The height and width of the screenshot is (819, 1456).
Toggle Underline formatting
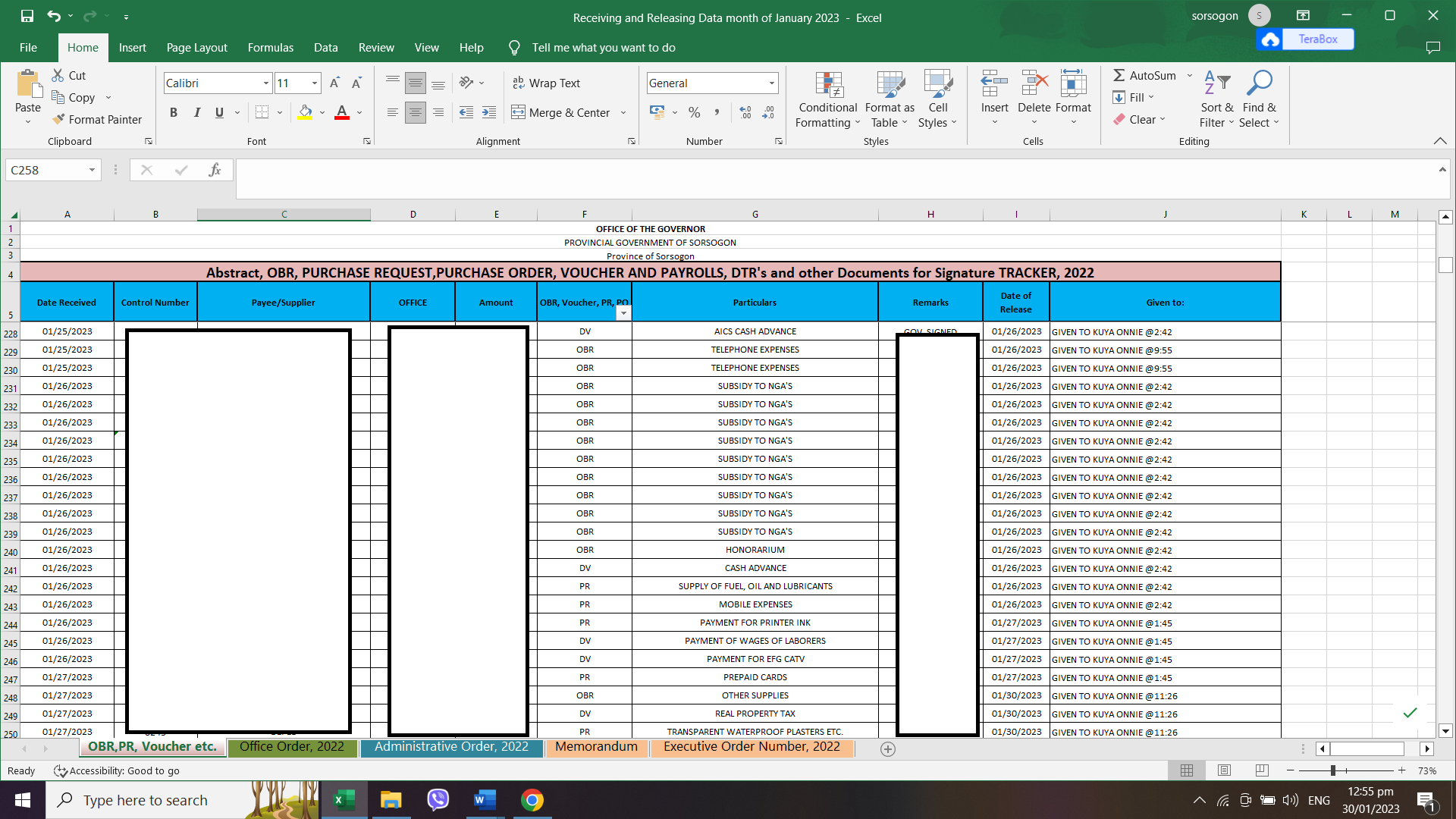coord(219,112)
